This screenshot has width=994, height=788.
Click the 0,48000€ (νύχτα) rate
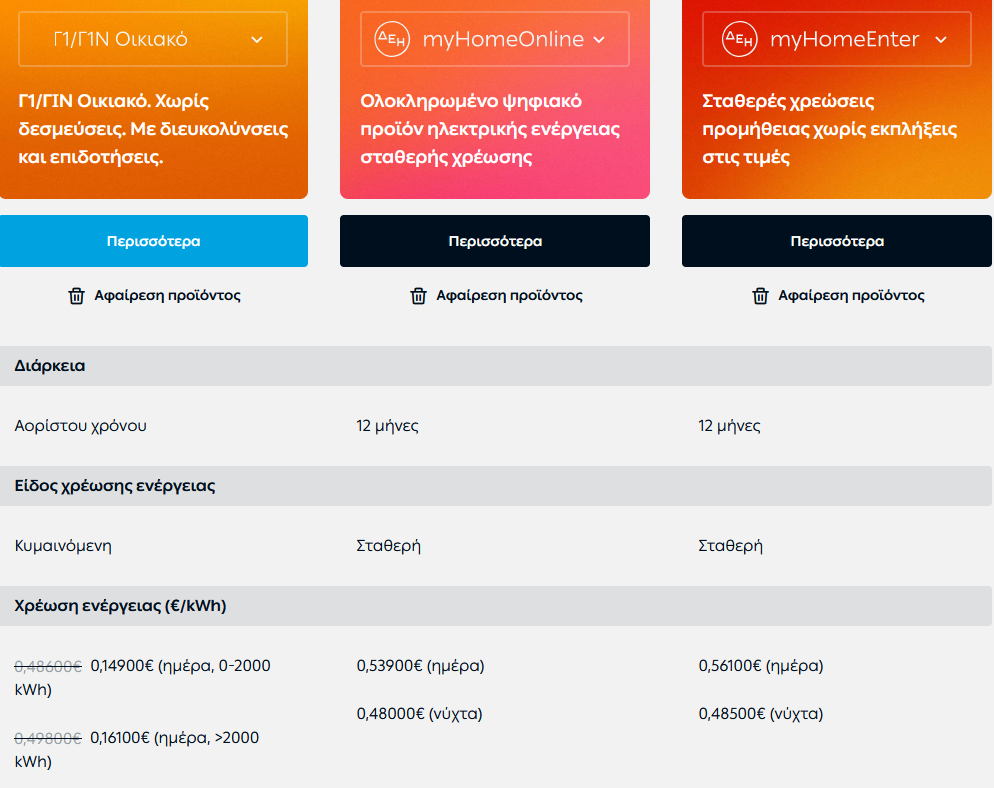point(420,714)
